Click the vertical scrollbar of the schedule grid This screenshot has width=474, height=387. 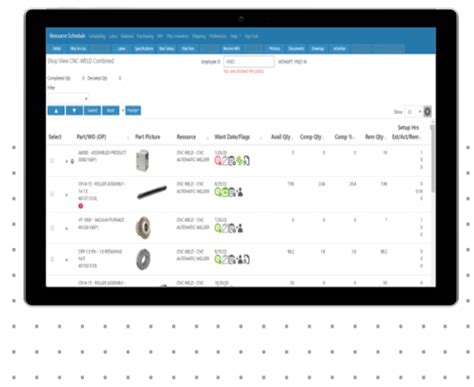(433, 158)
